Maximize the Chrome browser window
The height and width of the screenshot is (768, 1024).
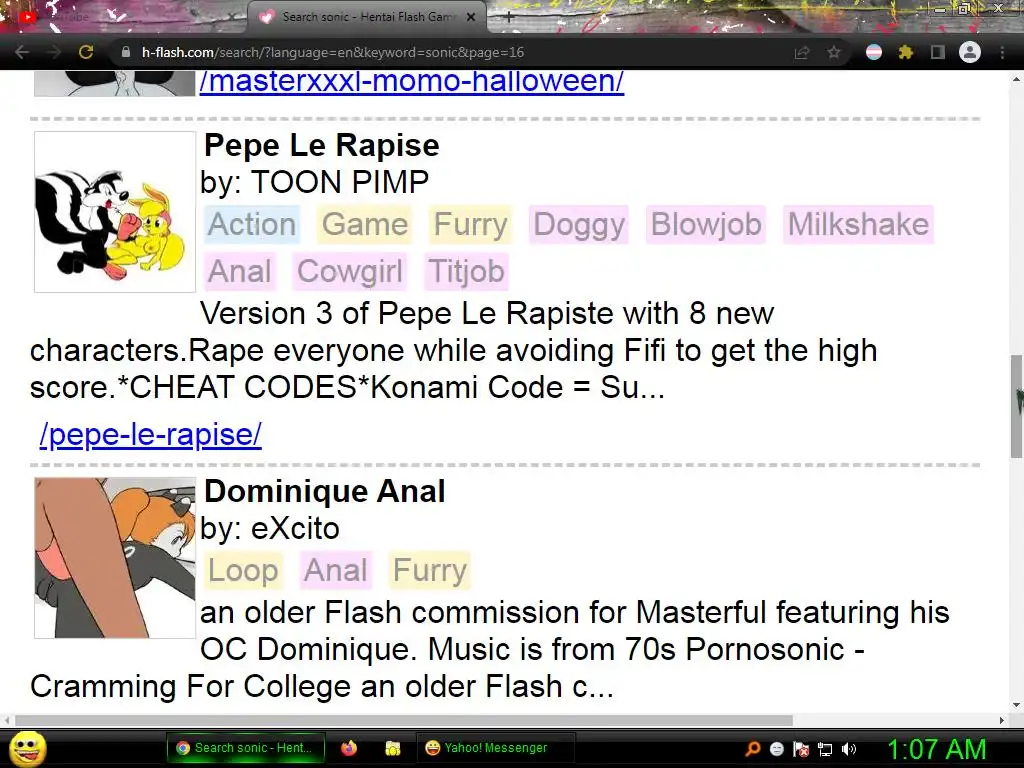tap(964, 9)
